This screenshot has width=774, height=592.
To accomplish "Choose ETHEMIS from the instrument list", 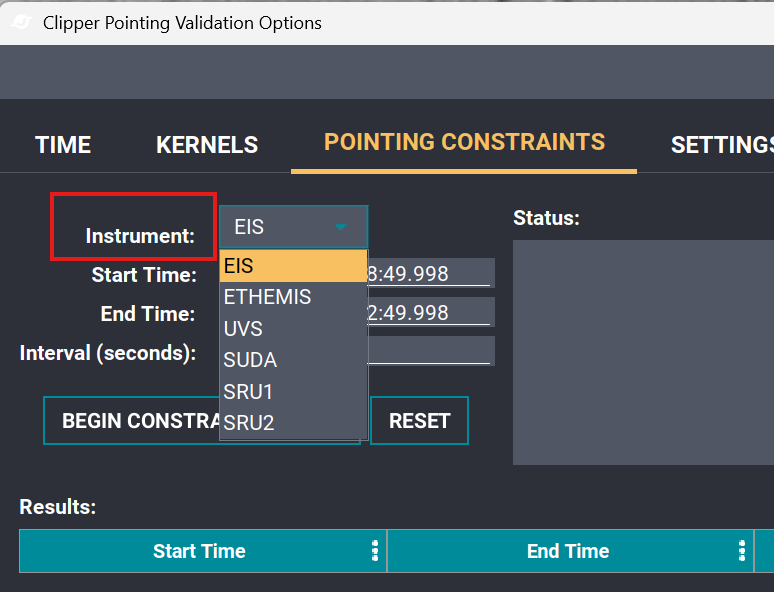I will pyautogui.click(x=293, y=297).
